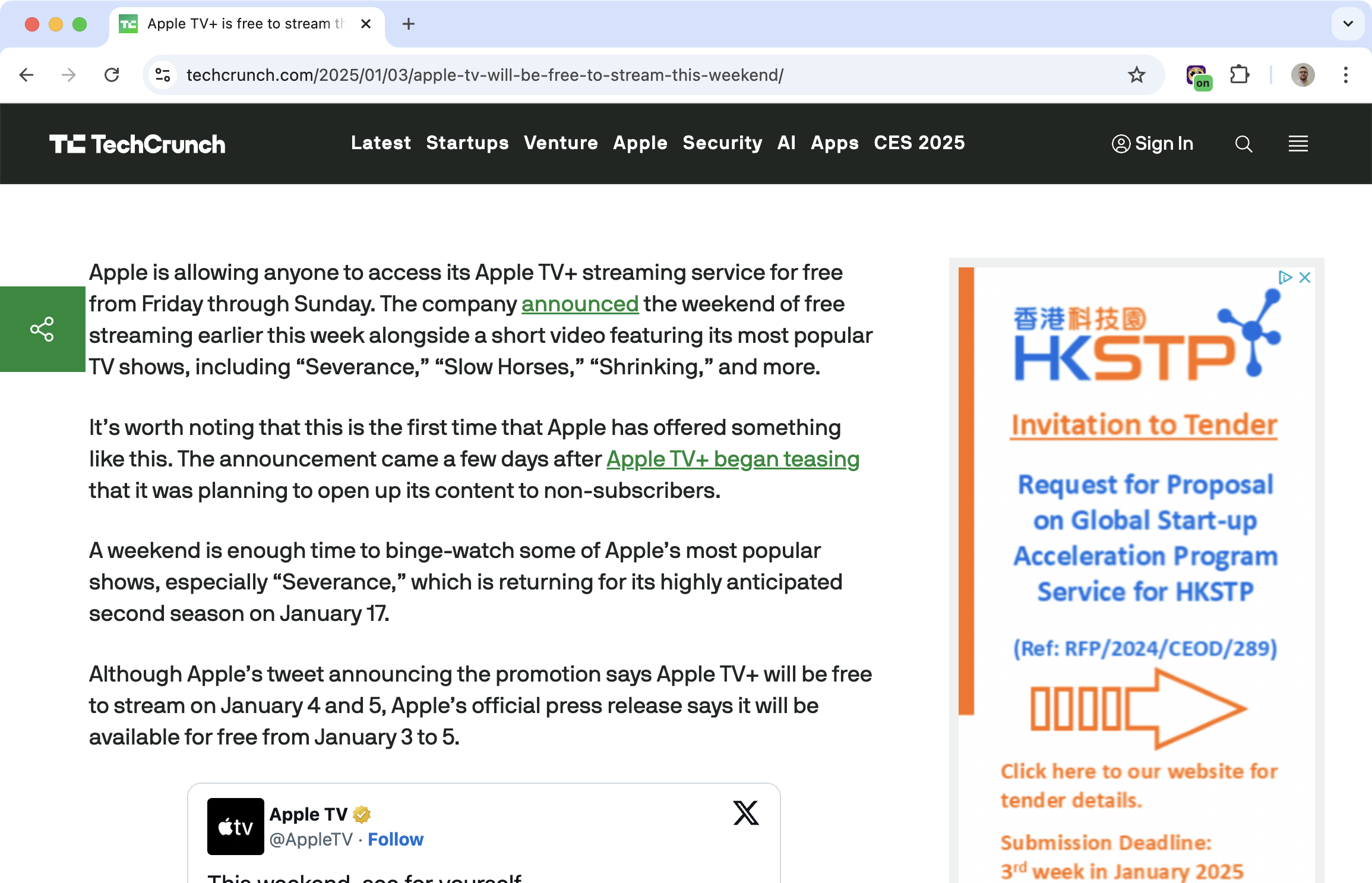Follow the 'announced' link in article
The image size is (1372, 883).
click(x=580, y=304)
